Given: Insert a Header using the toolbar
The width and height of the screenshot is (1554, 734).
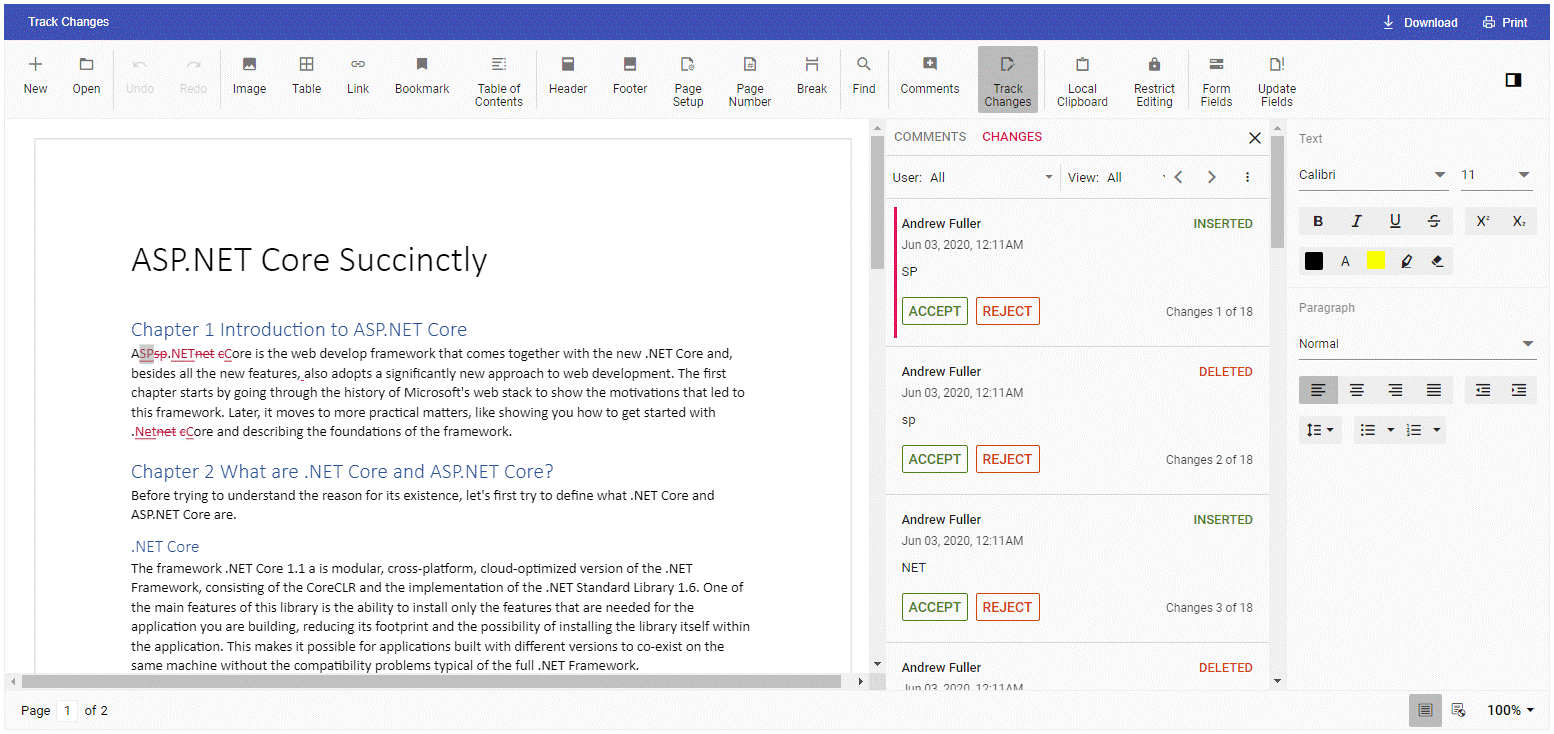Looking at the screenshot, I should point(568,76).
